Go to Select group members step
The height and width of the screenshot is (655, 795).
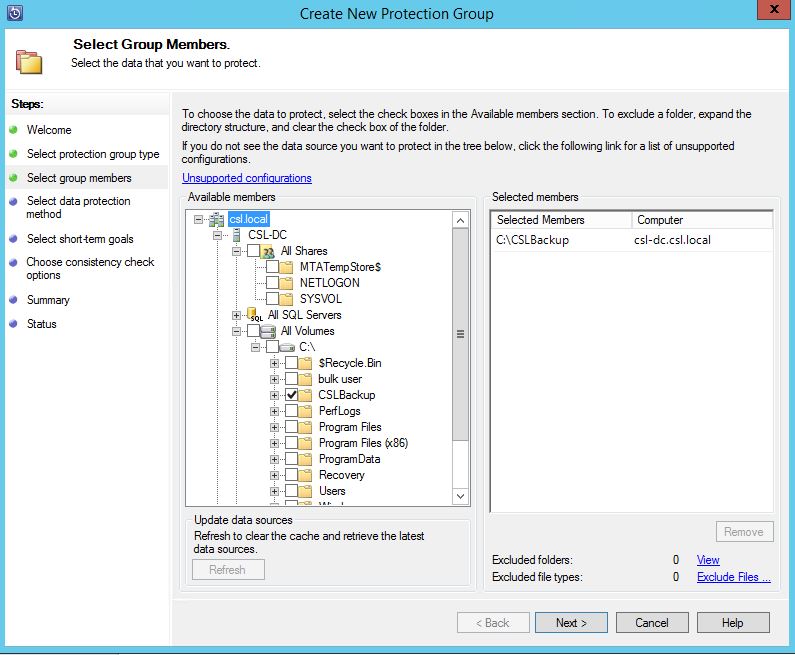[79, 178]
